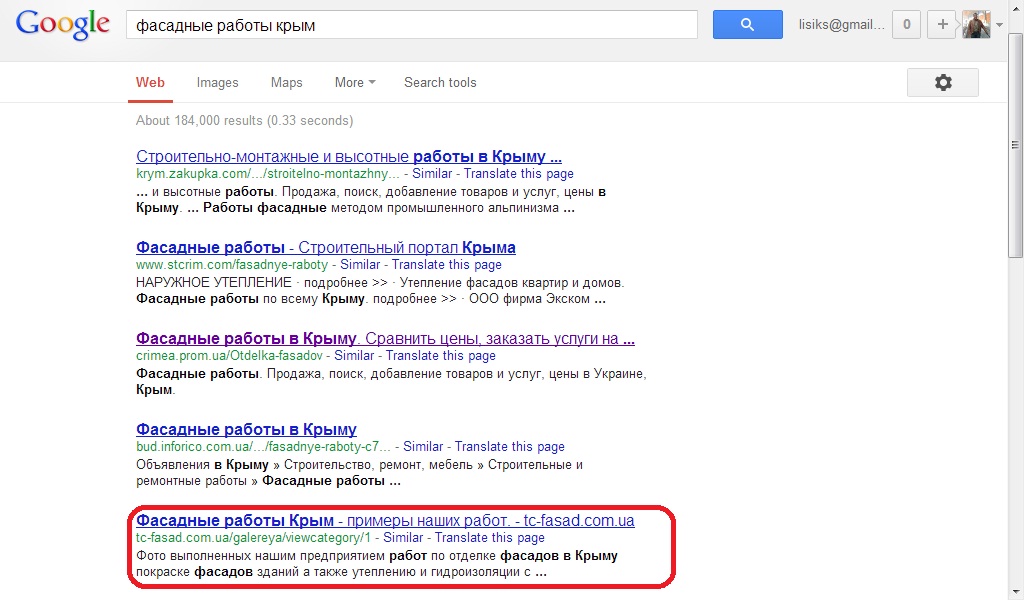This screenshot has width=1024, height=600.
Task: Click Similar for krym.zakupka.com result
Action: tap(432, 174)
